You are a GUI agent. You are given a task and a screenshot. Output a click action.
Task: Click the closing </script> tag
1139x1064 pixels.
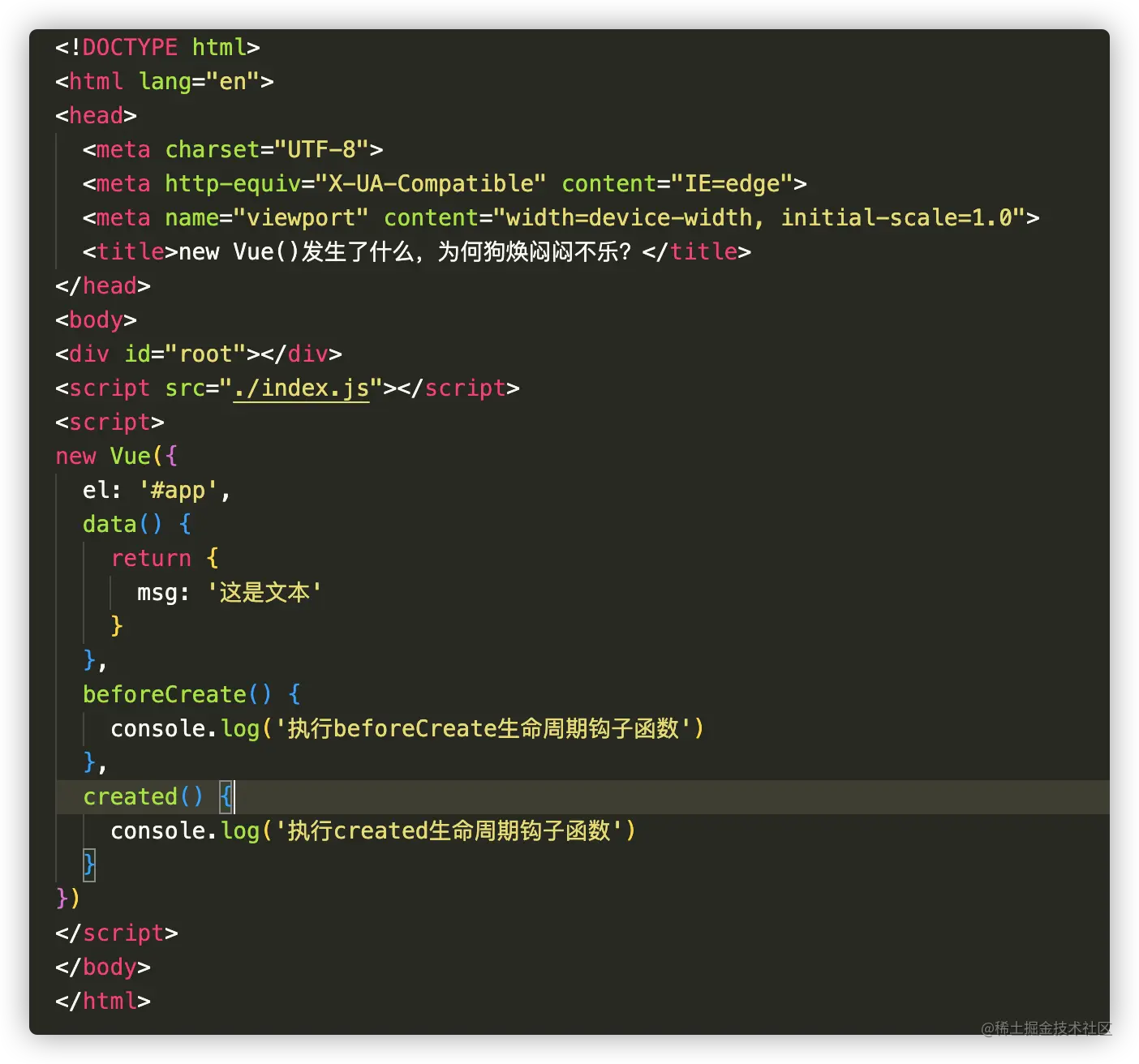116,933
